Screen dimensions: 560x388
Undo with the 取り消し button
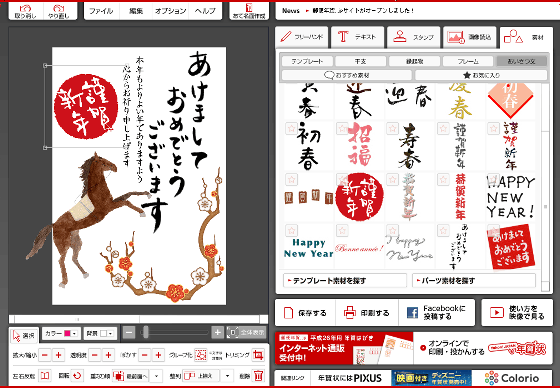25,11
